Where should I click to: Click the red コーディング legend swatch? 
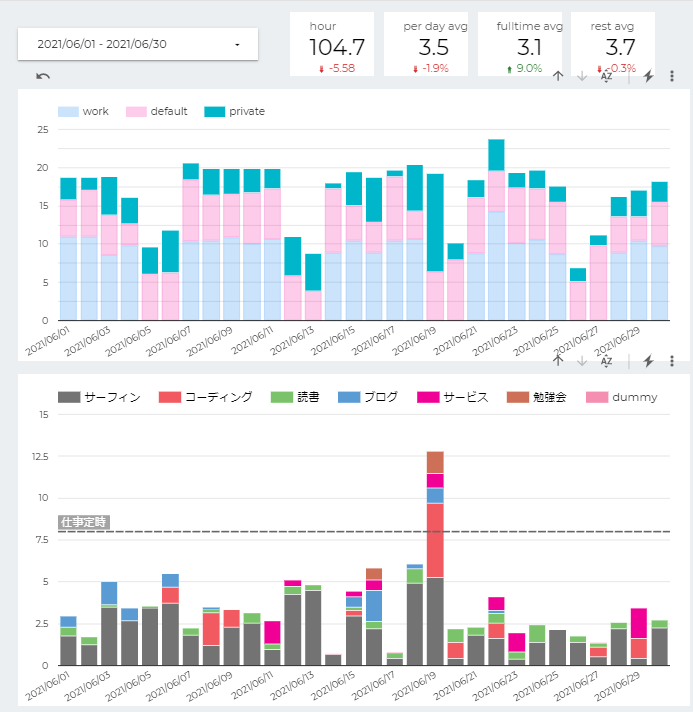point(170,397)
